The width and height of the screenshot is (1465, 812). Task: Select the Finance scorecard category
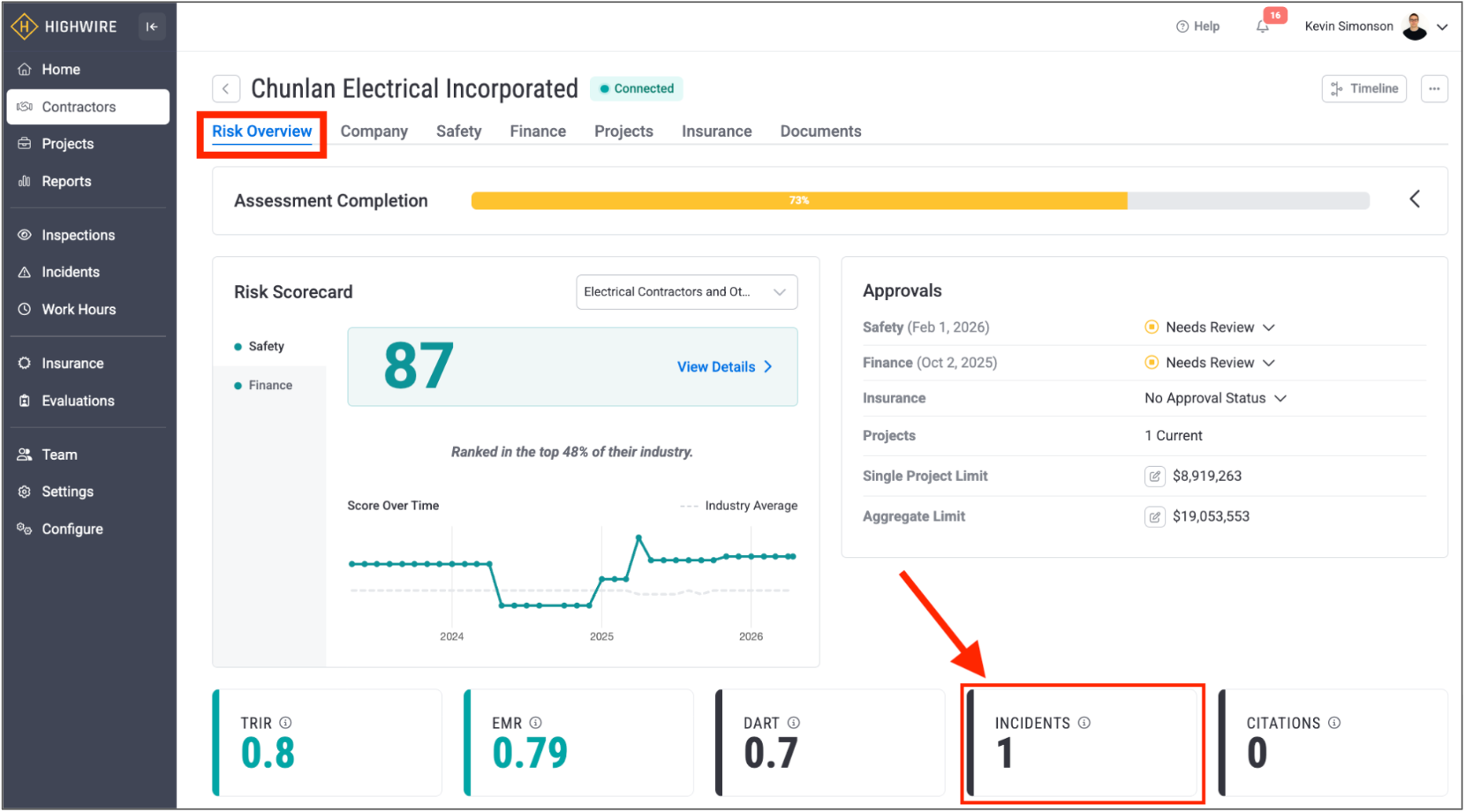click(x=269, y=386)
